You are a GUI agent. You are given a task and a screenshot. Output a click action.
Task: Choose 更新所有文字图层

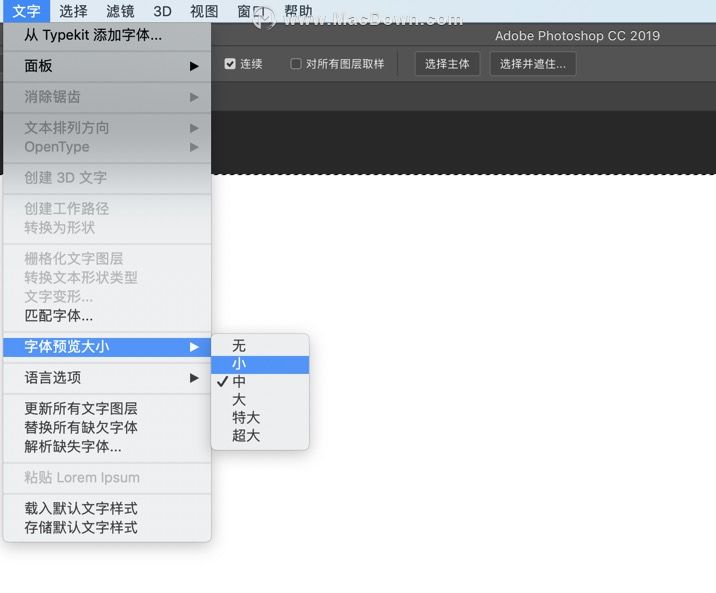107,408
